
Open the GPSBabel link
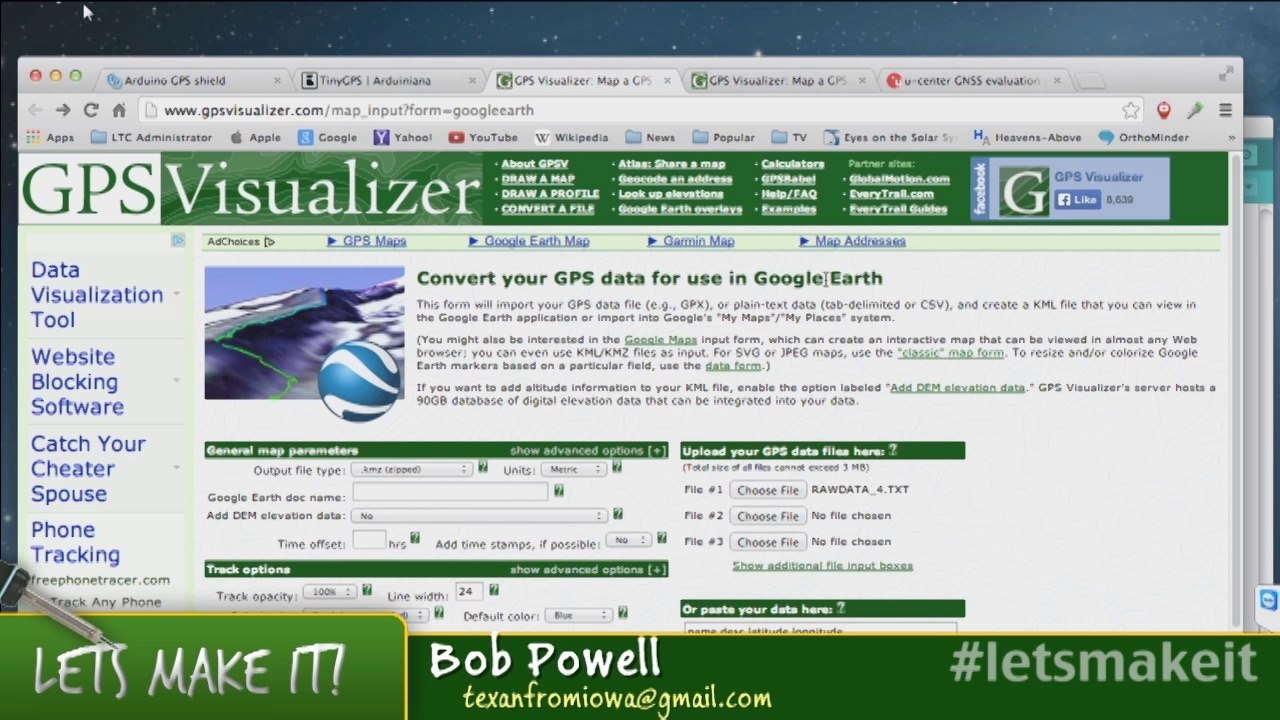coord(788,179)
